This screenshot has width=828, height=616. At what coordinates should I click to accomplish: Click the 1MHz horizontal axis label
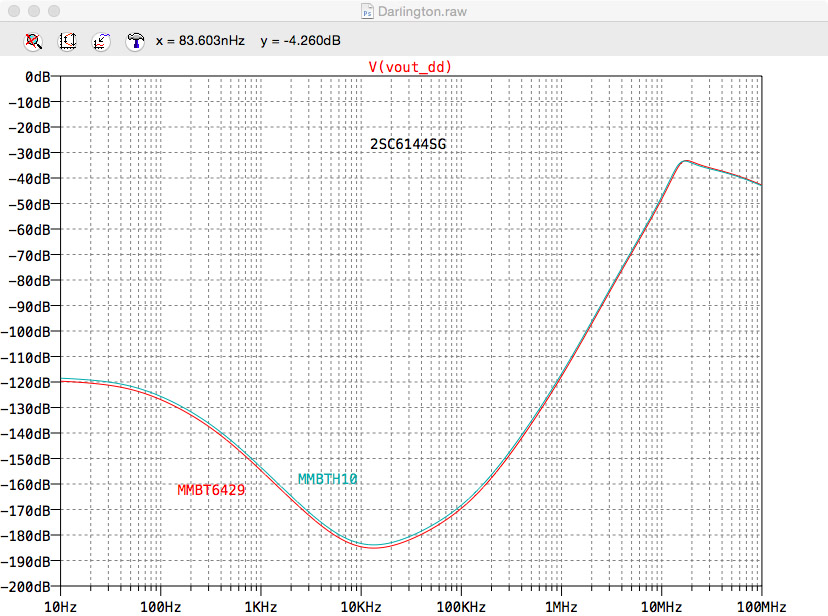click(x=561, y=607)
